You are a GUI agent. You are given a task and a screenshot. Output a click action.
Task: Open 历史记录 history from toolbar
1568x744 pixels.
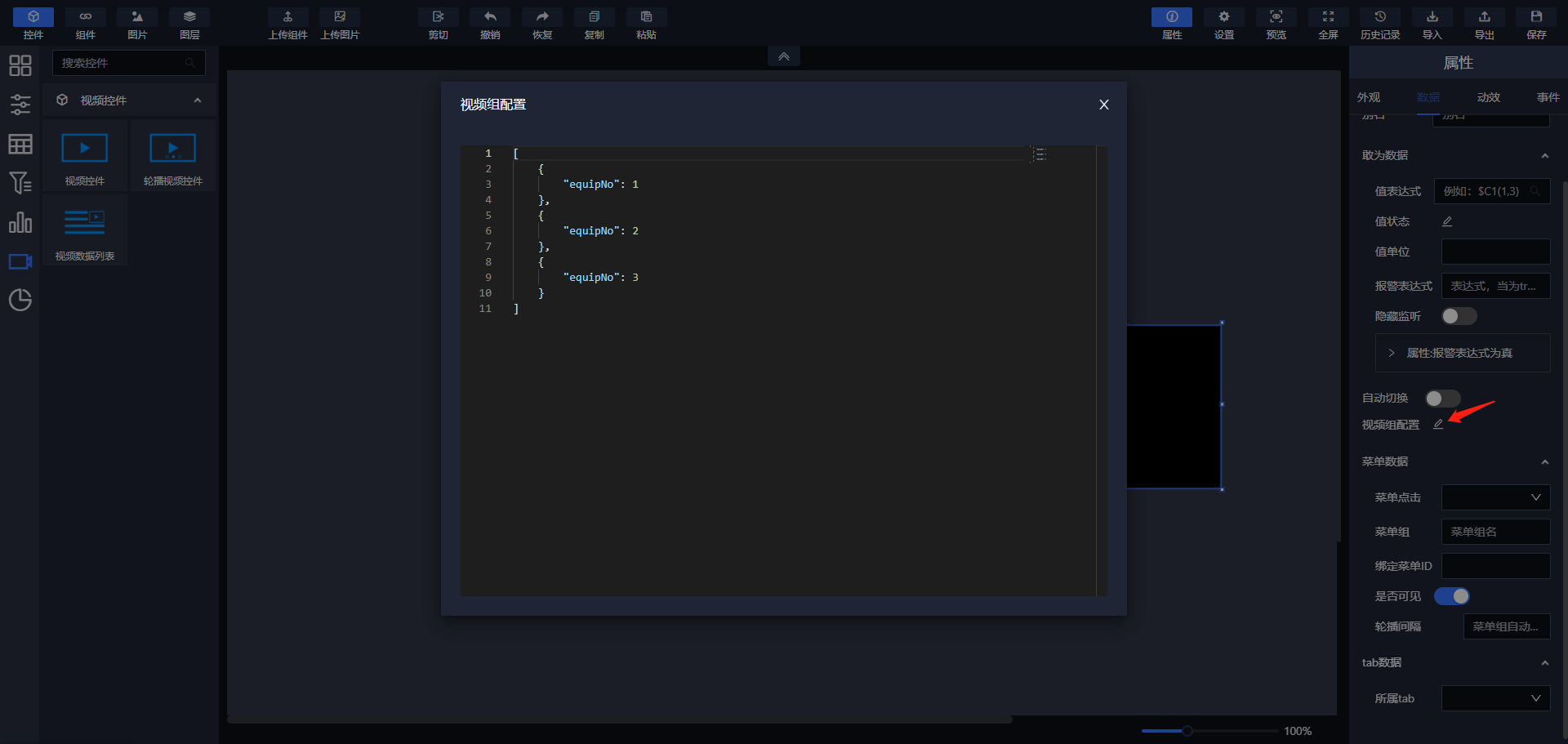coord(1379,24)
